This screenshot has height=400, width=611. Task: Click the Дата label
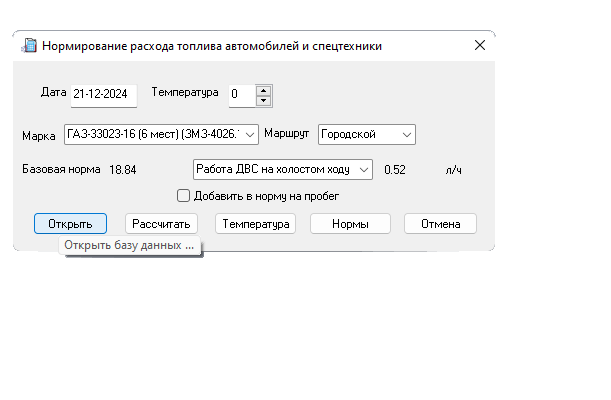tap(53, 92)
